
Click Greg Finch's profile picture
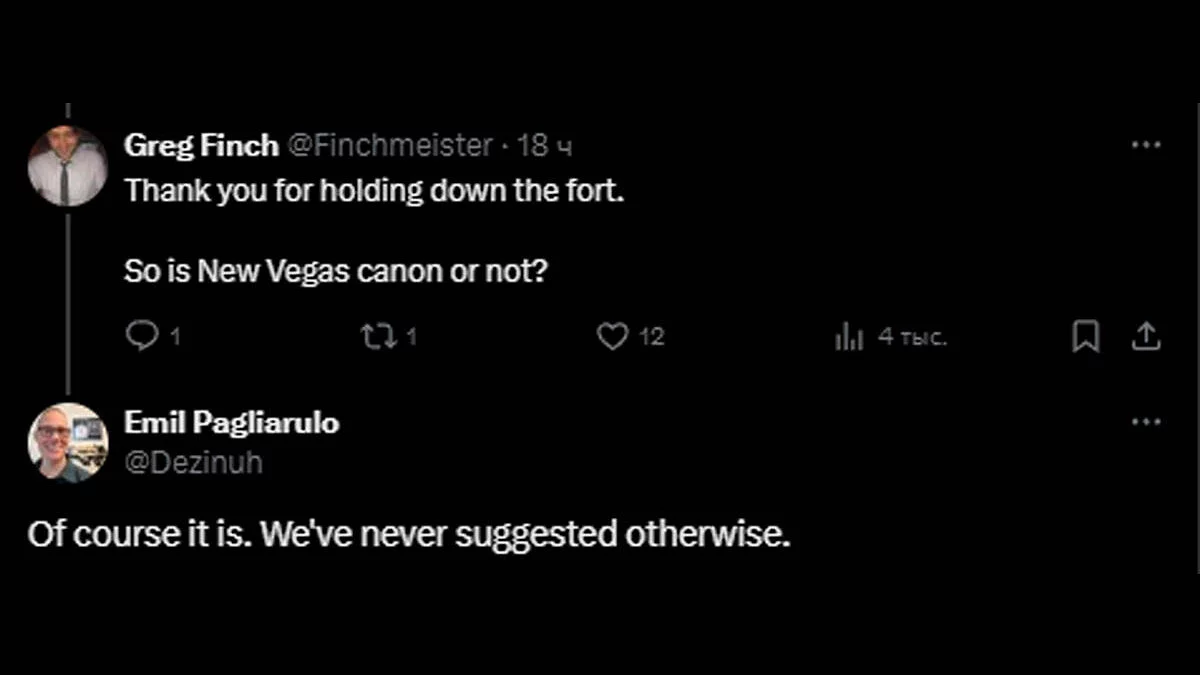(68, 165)
